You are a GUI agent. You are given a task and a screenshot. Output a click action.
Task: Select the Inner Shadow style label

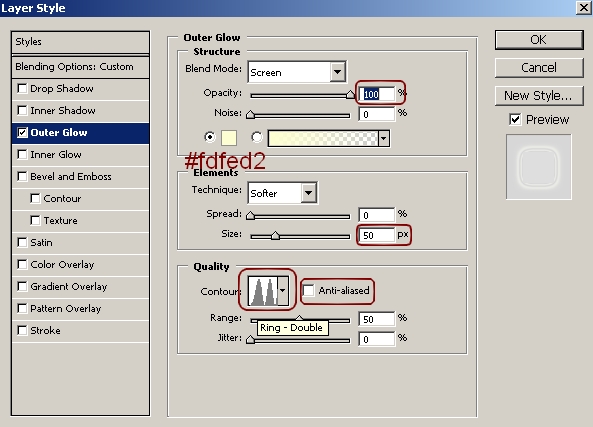[x=63, y=110]
